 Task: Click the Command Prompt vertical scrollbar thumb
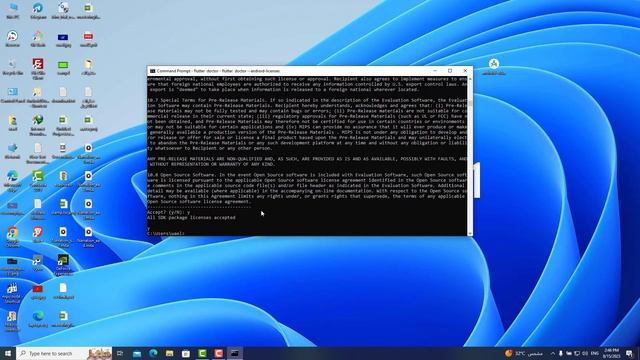click(x=470, y=103)
